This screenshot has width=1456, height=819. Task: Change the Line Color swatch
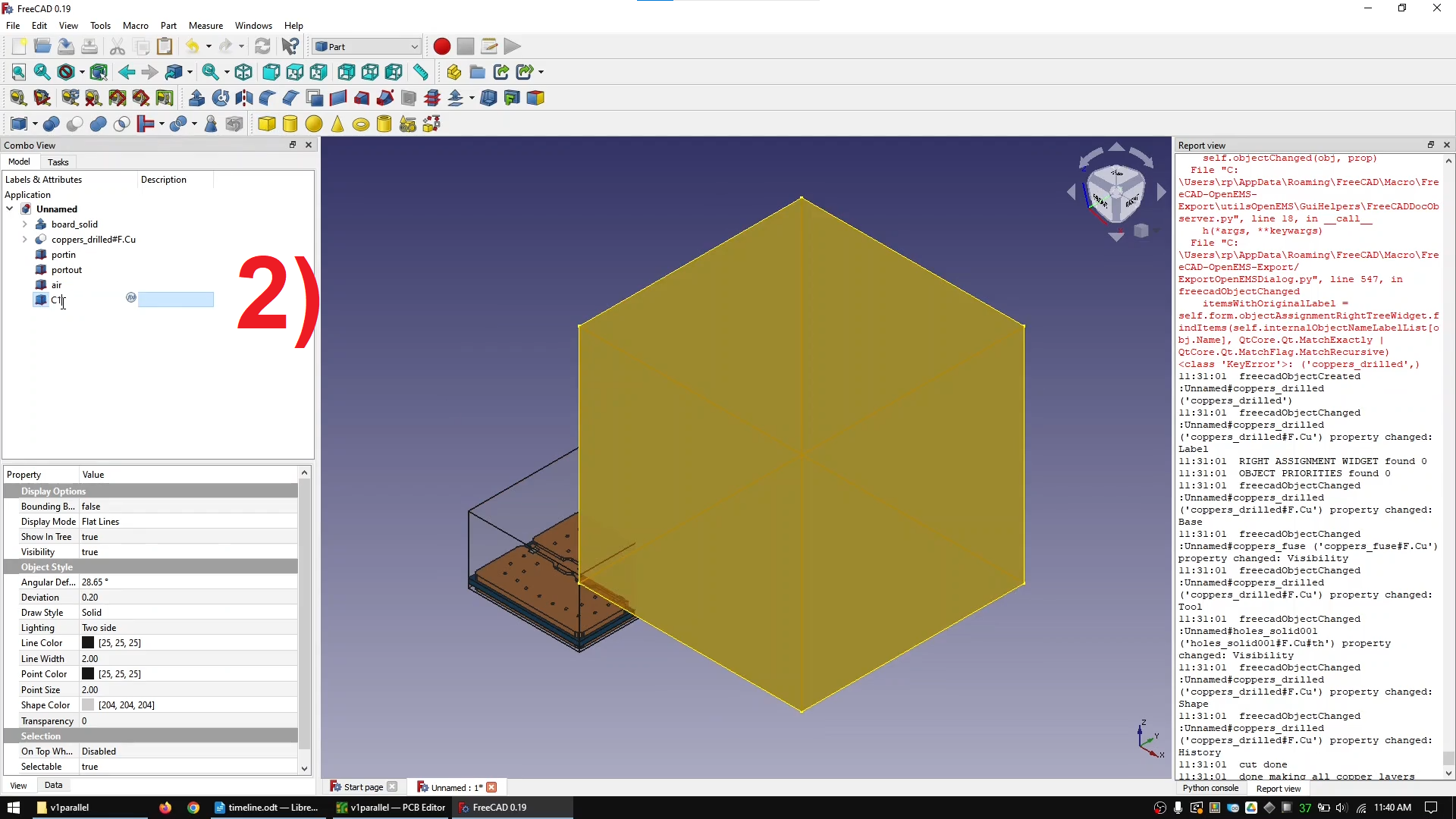click(88, 643)
